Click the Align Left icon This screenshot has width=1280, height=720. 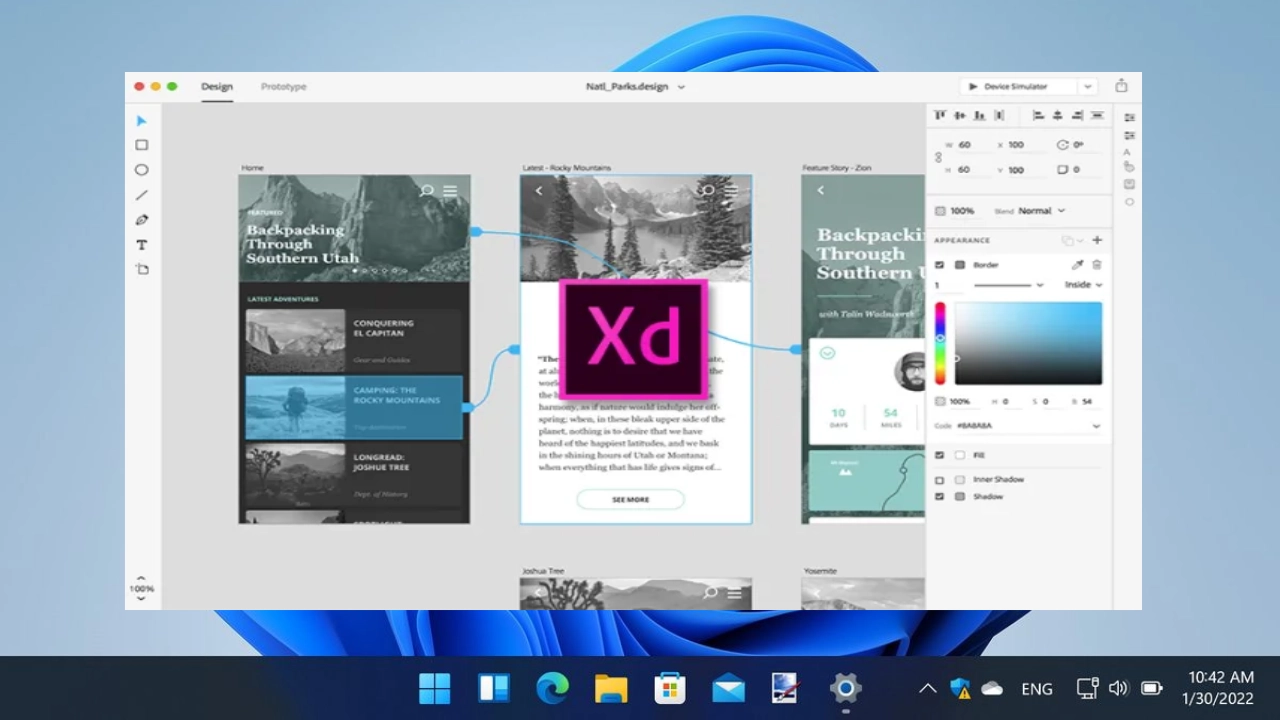pyautogui.click(x=1038, y=116)
